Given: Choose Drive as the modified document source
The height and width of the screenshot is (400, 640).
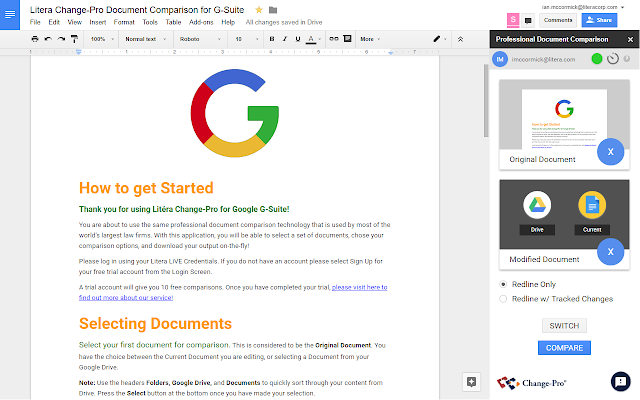Looking at the screenshot, I should coord(537,212).
